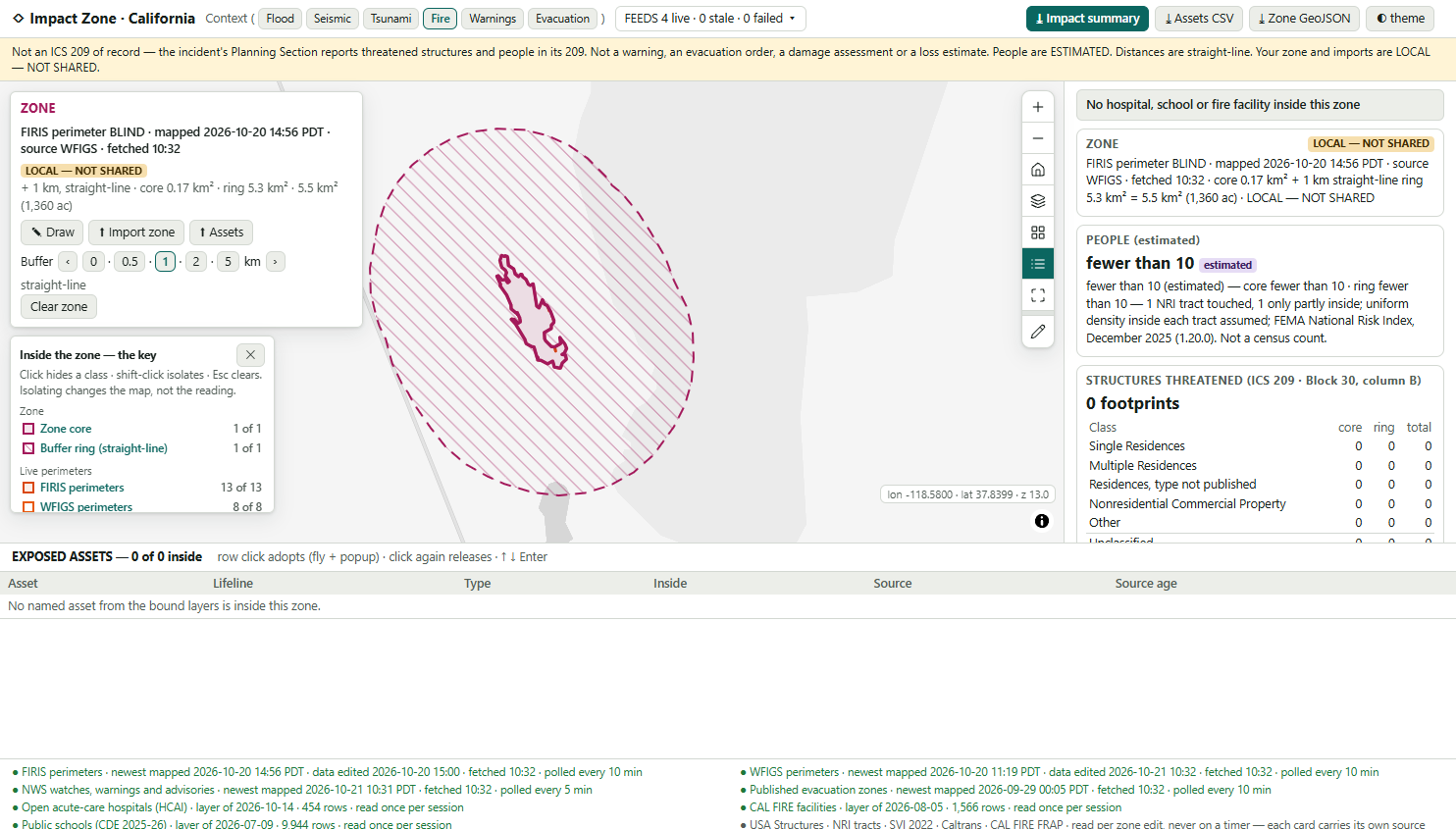Enable Warnings context layer
This screenshot has height=829, width=1456.
[x=493, y=19]
